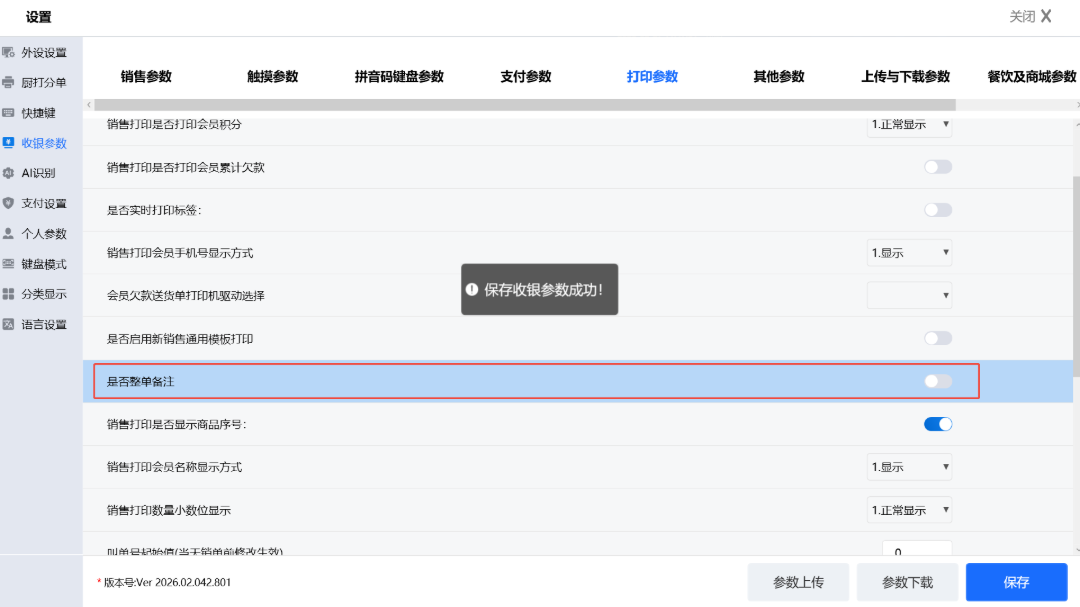Toggle 是否实时打印标签 switch
Screen dimensions: 1080x607
[x=937, y=210]
